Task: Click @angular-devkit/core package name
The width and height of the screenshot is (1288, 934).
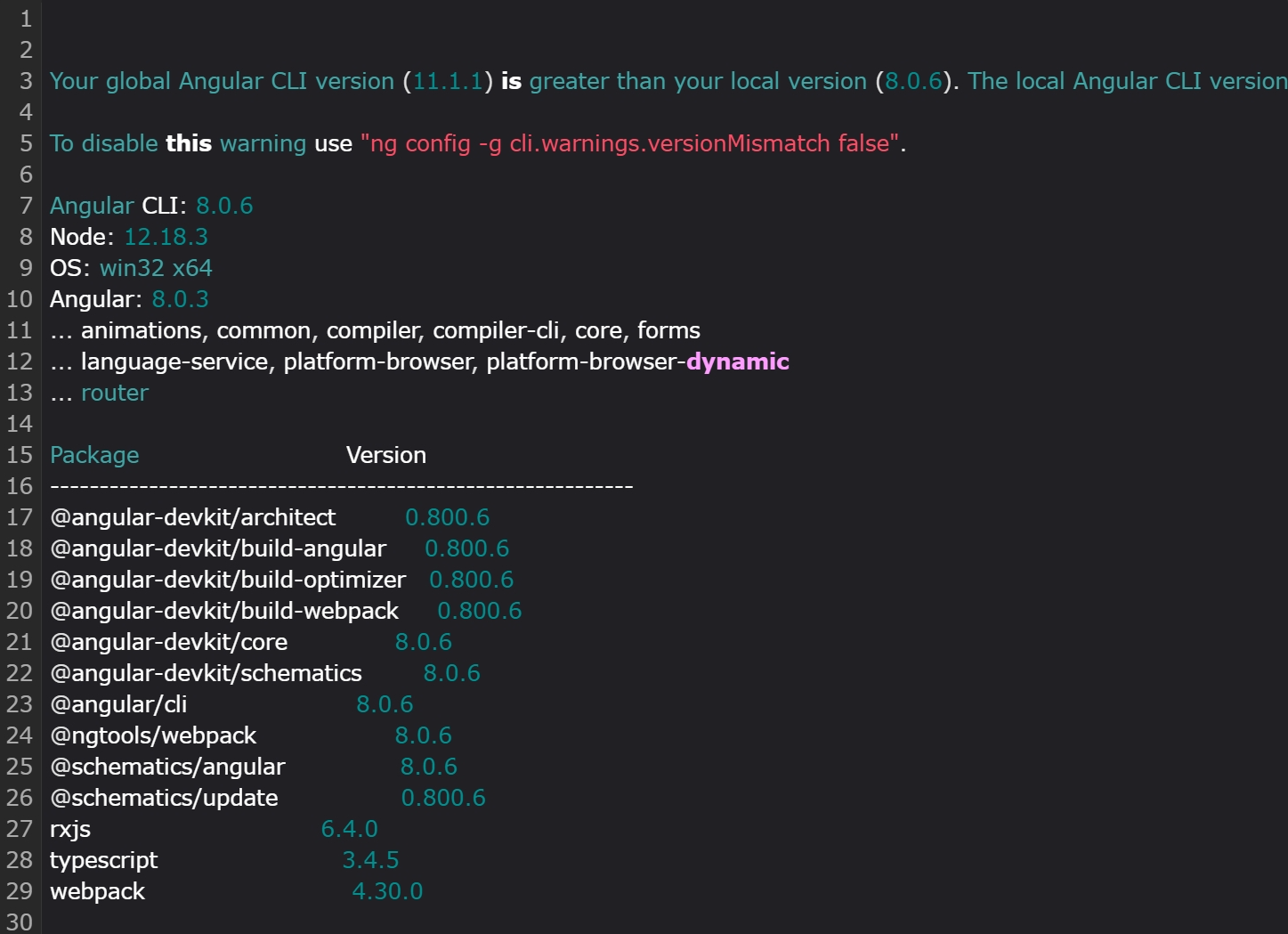Action: tap(169, 642)
